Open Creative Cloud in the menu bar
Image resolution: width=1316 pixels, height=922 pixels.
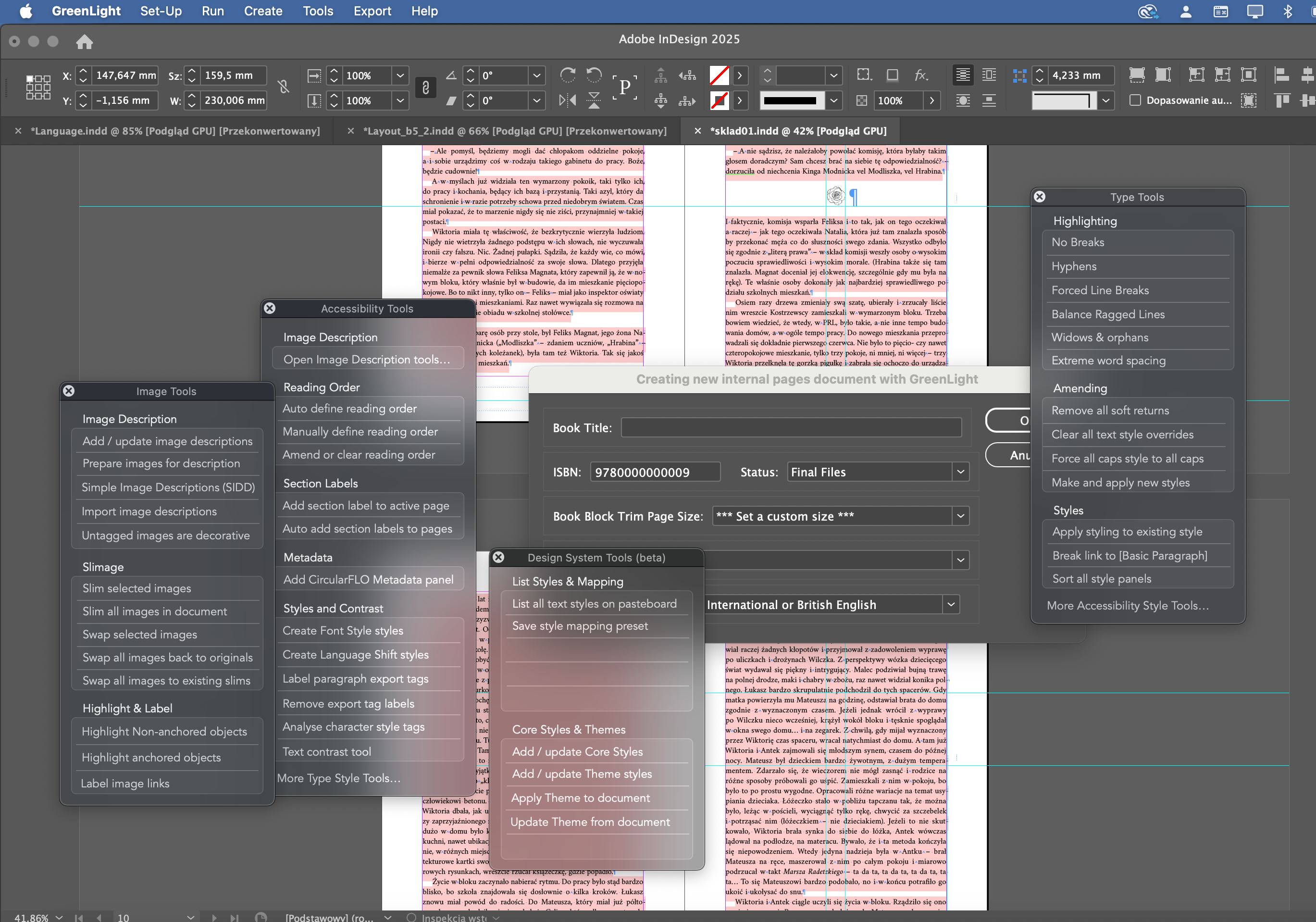point(1148,12)
